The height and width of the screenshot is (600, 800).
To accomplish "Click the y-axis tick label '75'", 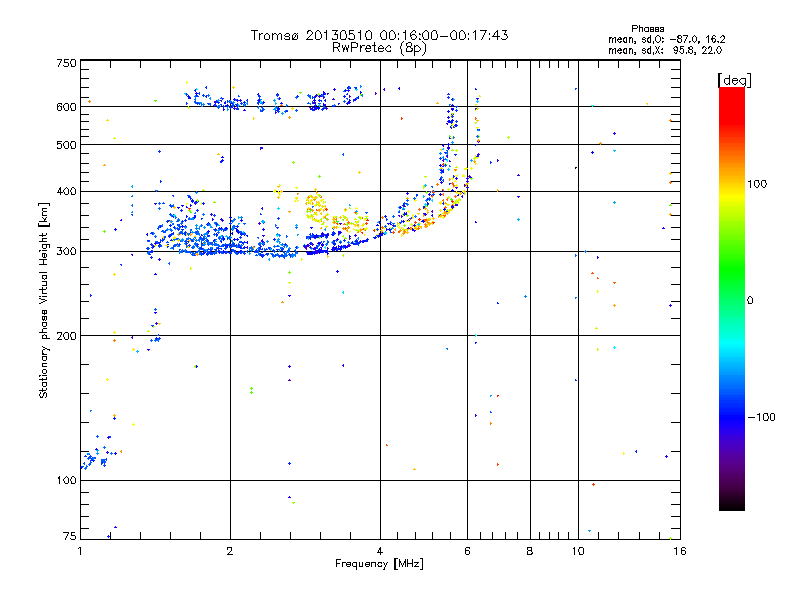I will click(70, 536).
